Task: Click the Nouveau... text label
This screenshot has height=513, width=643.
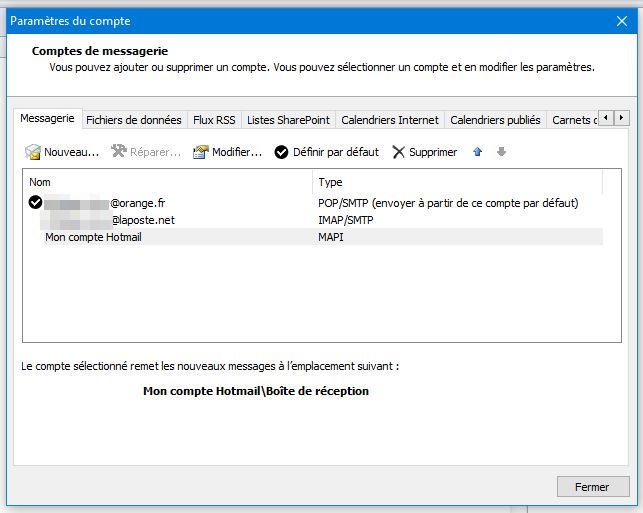Action: coord(71,152)
